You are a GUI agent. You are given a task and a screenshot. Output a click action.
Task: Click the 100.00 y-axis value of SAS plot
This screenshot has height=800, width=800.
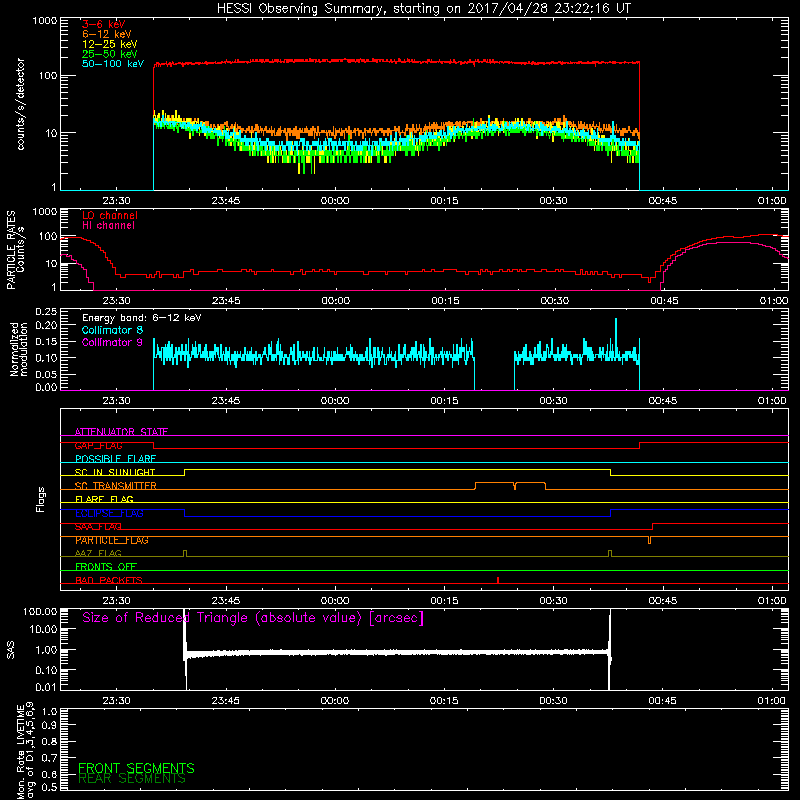click(40, 612)
